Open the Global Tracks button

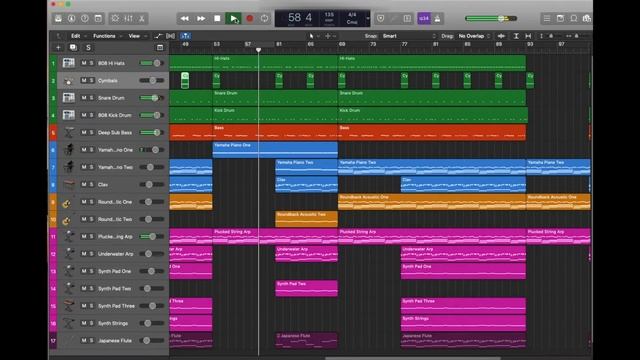tap(160, 48)
